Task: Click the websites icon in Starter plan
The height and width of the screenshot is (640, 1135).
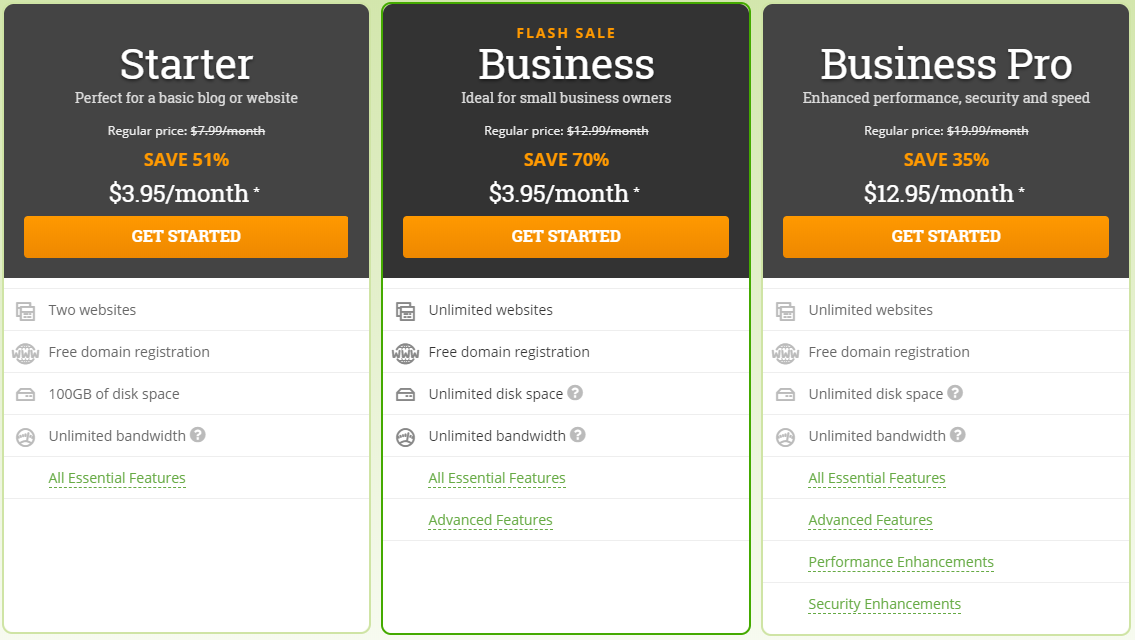Action: (x=25, y=311)
